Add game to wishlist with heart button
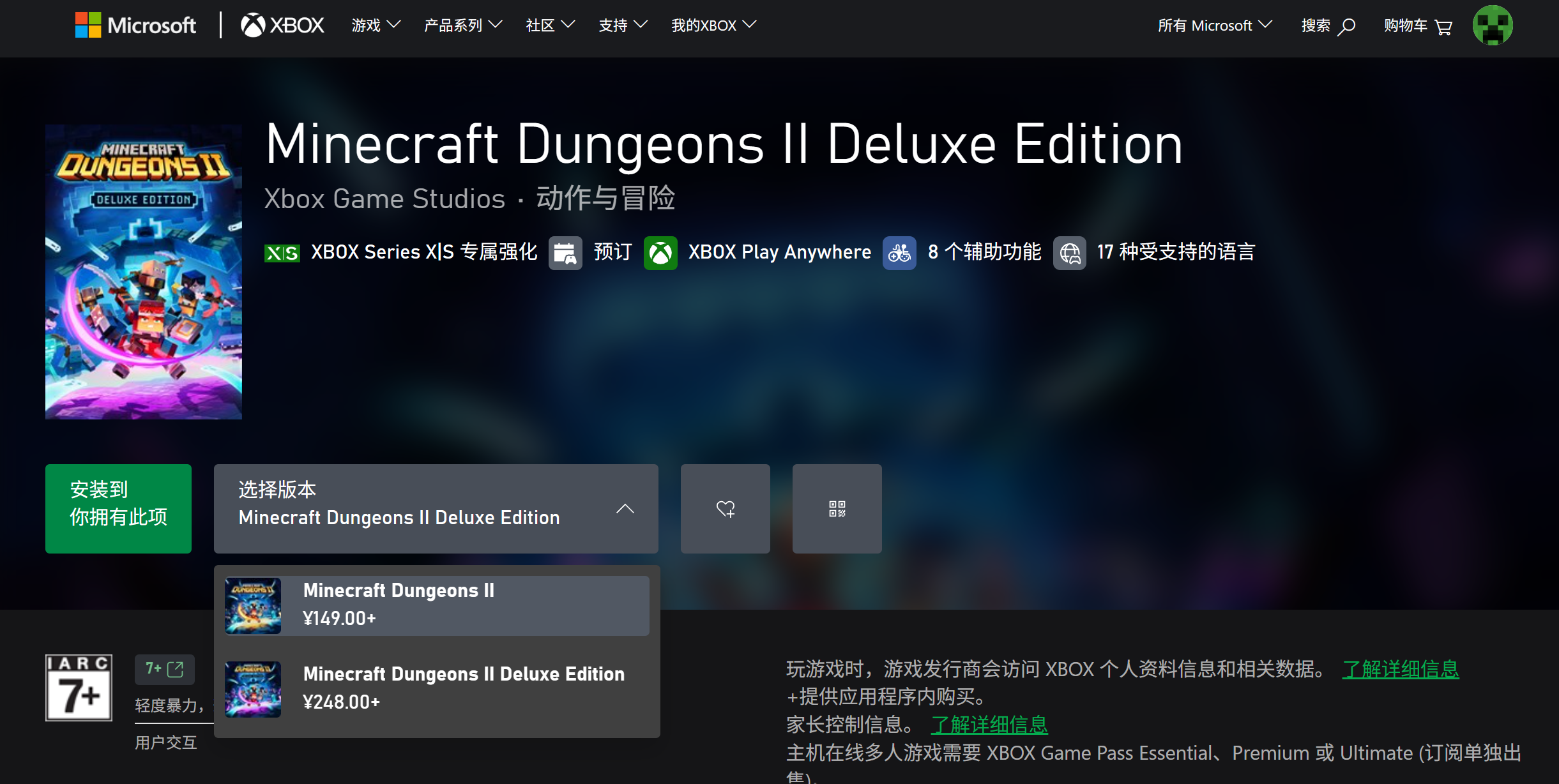The image size is (1559, 784). click(726, 509)
